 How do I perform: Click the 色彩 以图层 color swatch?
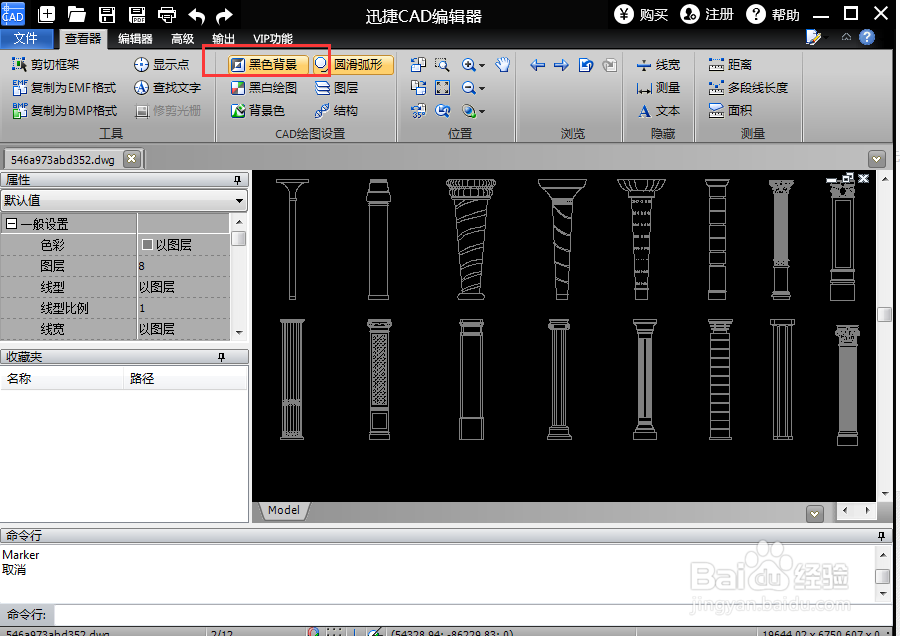pos(147,245)
